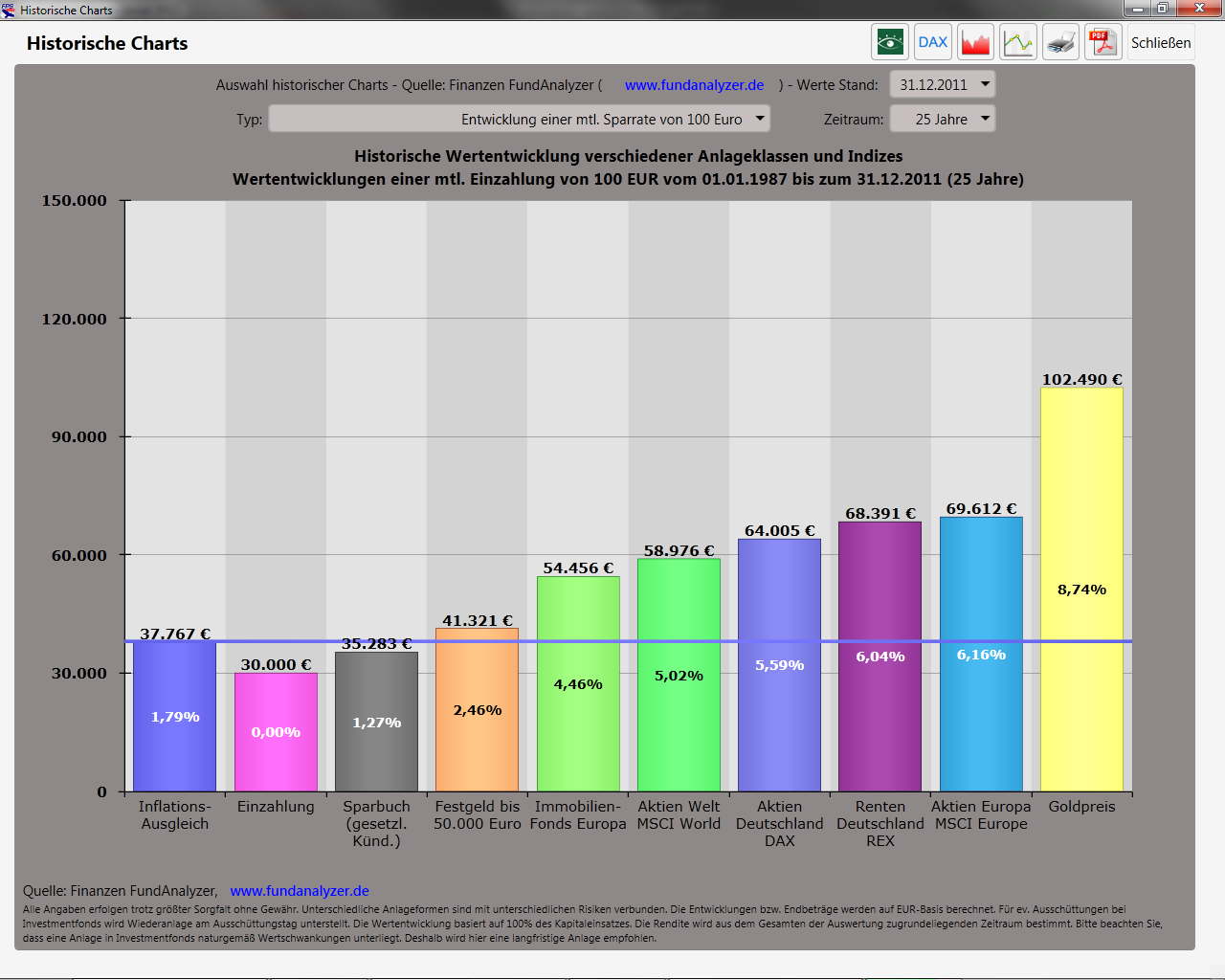Print the chart via printer icon
Screen dimensions: 1225x980
tap(1060, 42)
